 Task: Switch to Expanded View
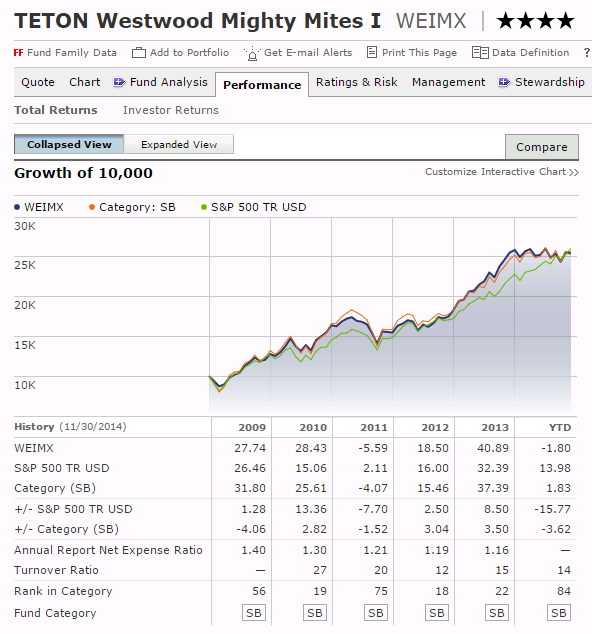(179, 144)
